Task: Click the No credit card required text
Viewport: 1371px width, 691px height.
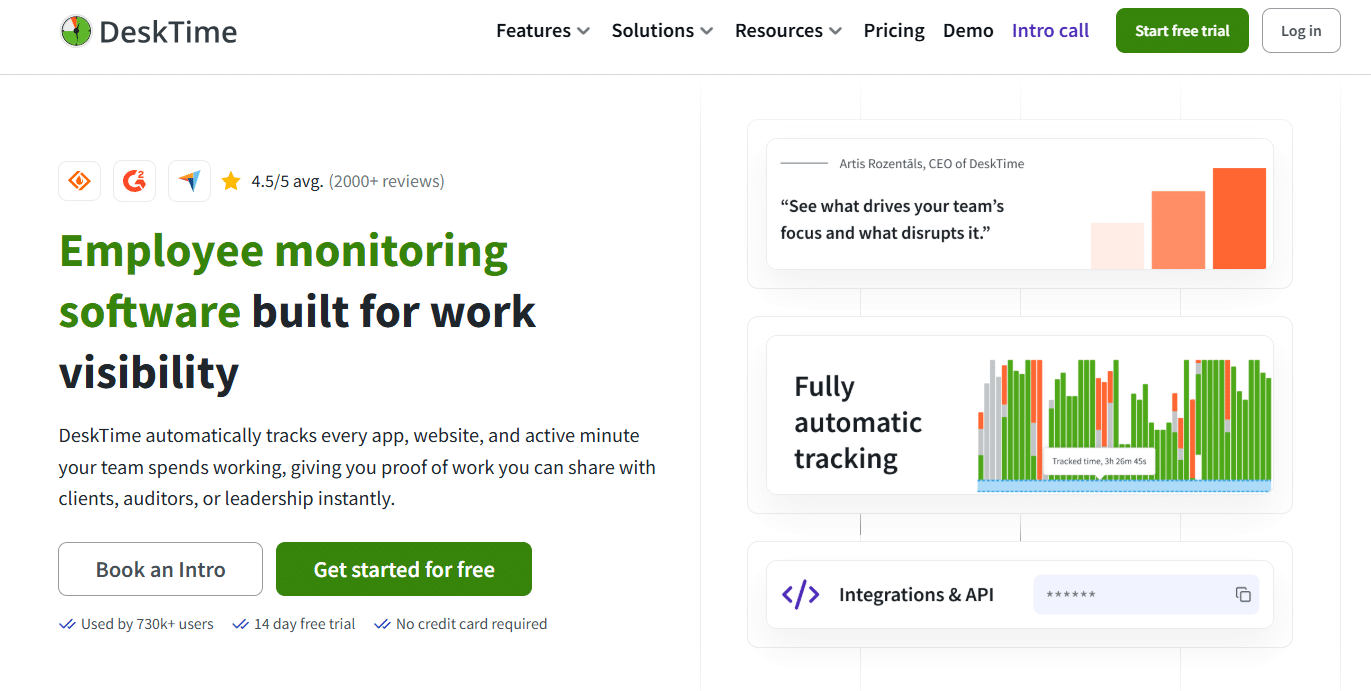Action: pos(471,624)
